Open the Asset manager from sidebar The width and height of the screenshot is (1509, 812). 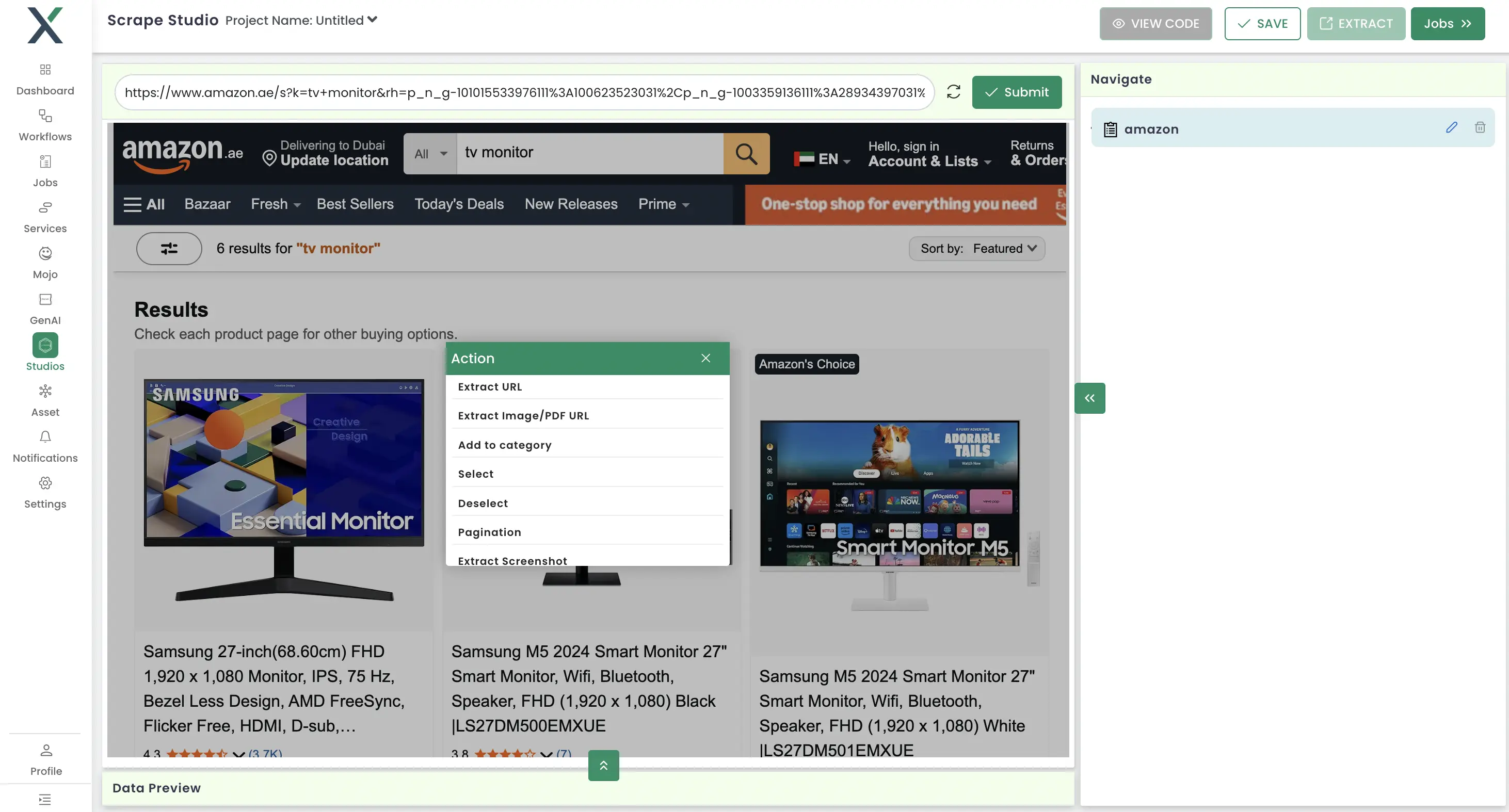click(x=44, y=398)
